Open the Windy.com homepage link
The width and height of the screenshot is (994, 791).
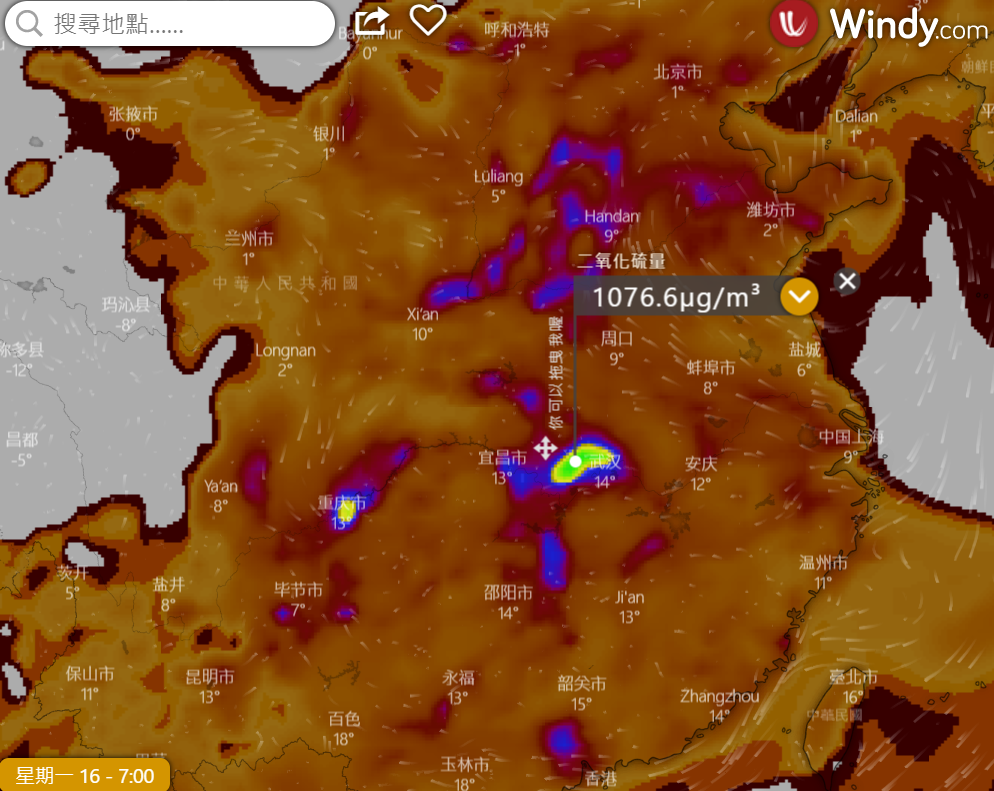[908, 24]
